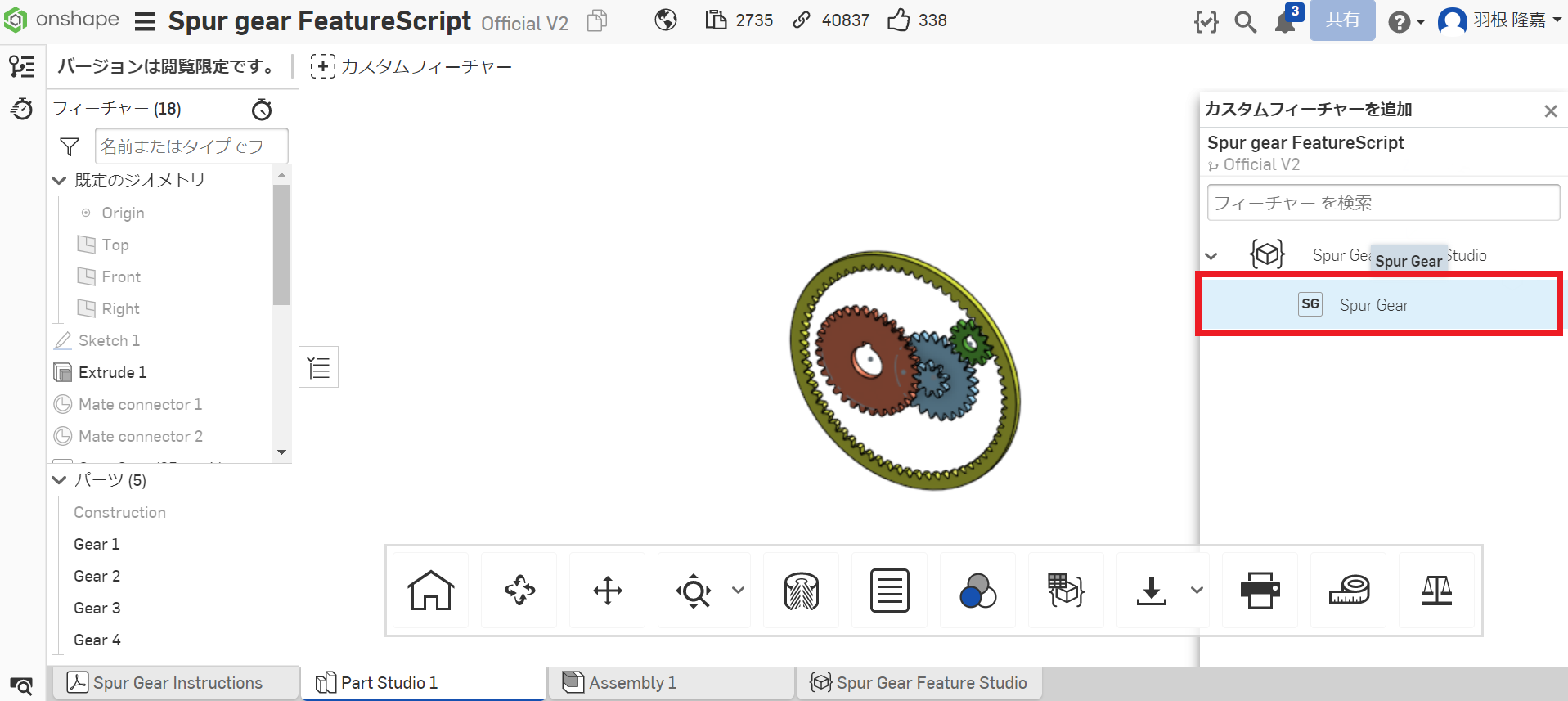The height and width of the screenshot is (701, 1568).
Task: Open the export options dropdown arrow
Action: tap(1197, 591)
